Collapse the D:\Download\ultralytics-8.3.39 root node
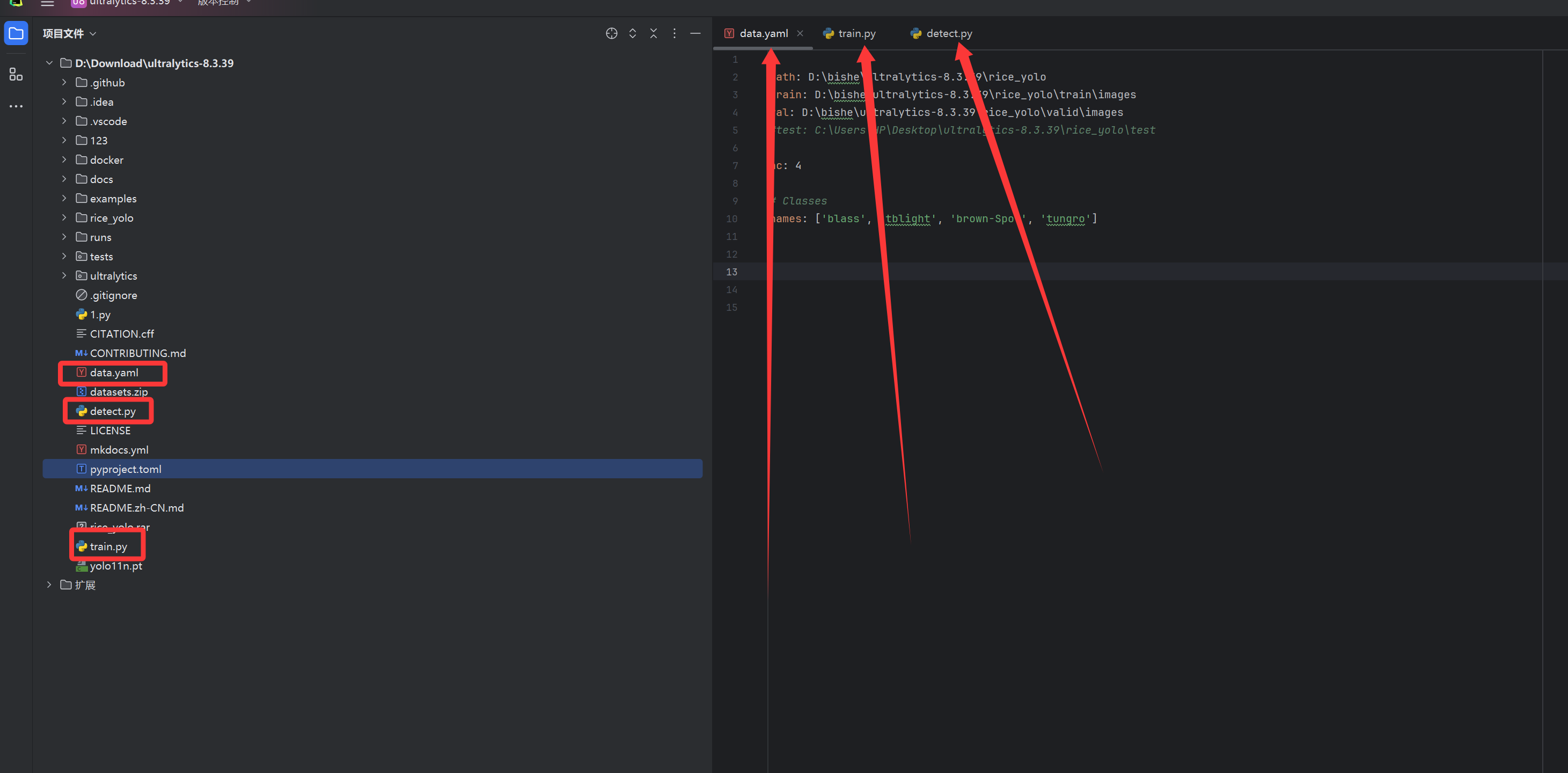The image size is (1568, 773). click(x=49, y=63)
